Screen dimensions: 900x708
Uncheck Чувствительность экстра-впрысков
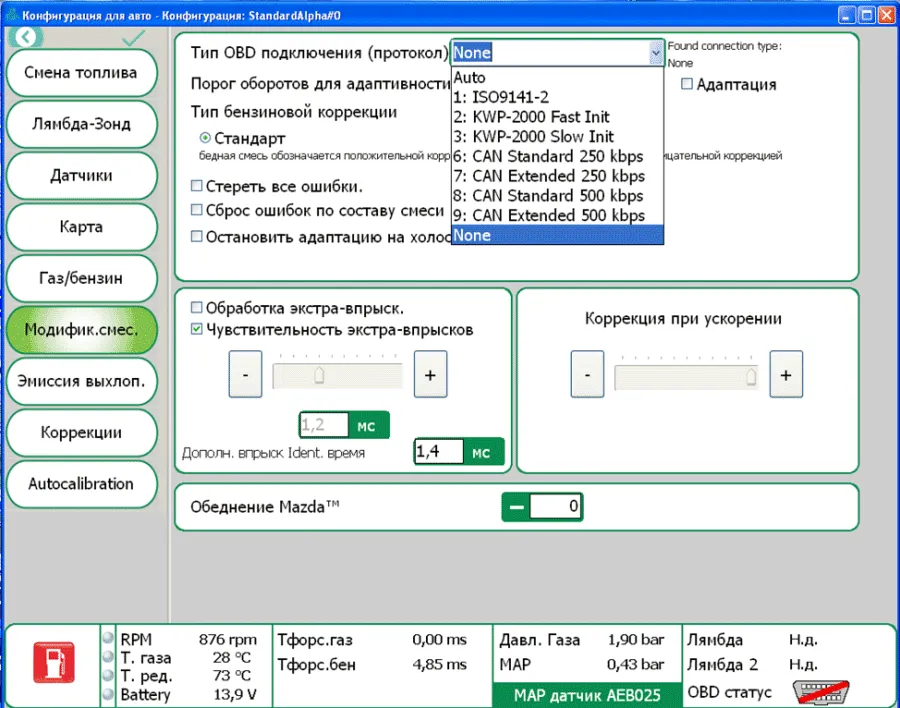point(196,329)
